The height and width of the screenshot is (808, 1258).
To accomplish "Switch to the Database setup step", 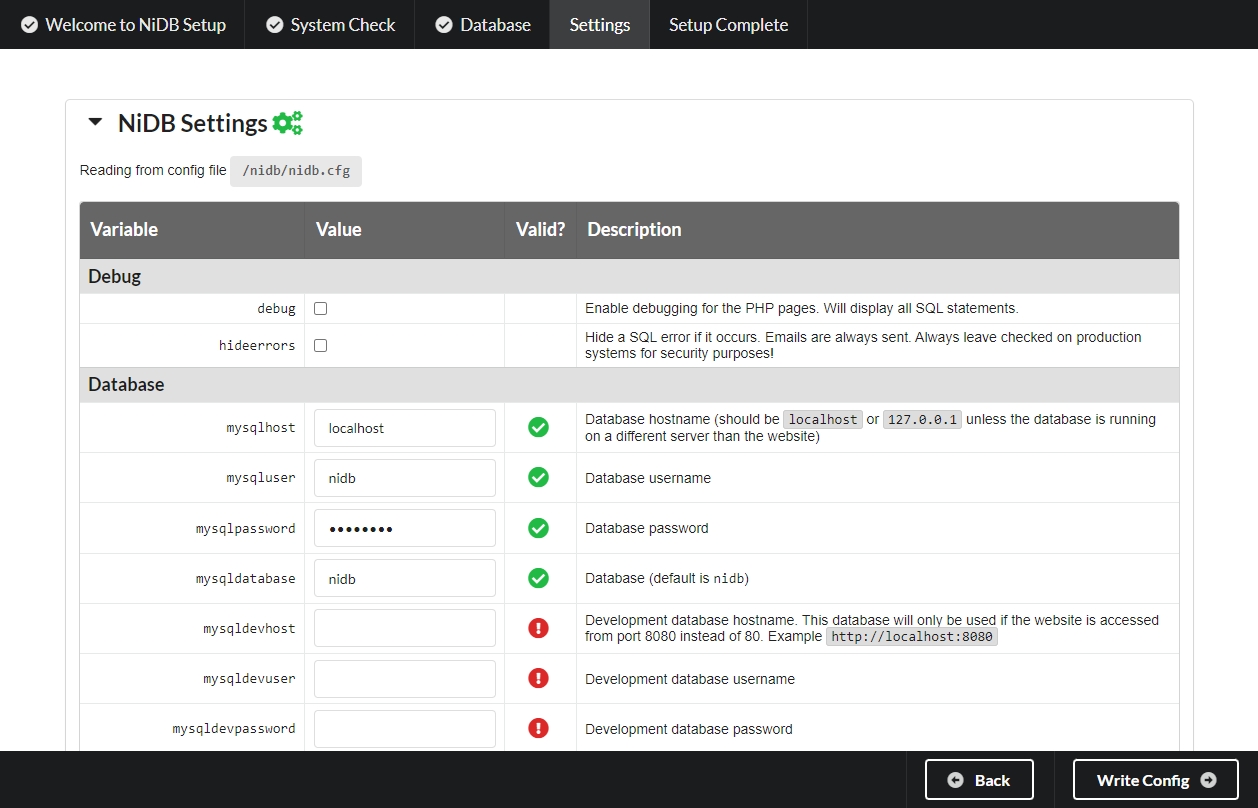I will point(483,25).
